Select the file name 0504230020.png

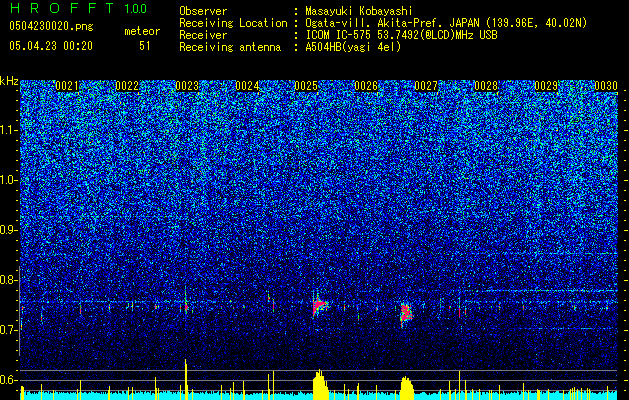click(x=51, y=26)
